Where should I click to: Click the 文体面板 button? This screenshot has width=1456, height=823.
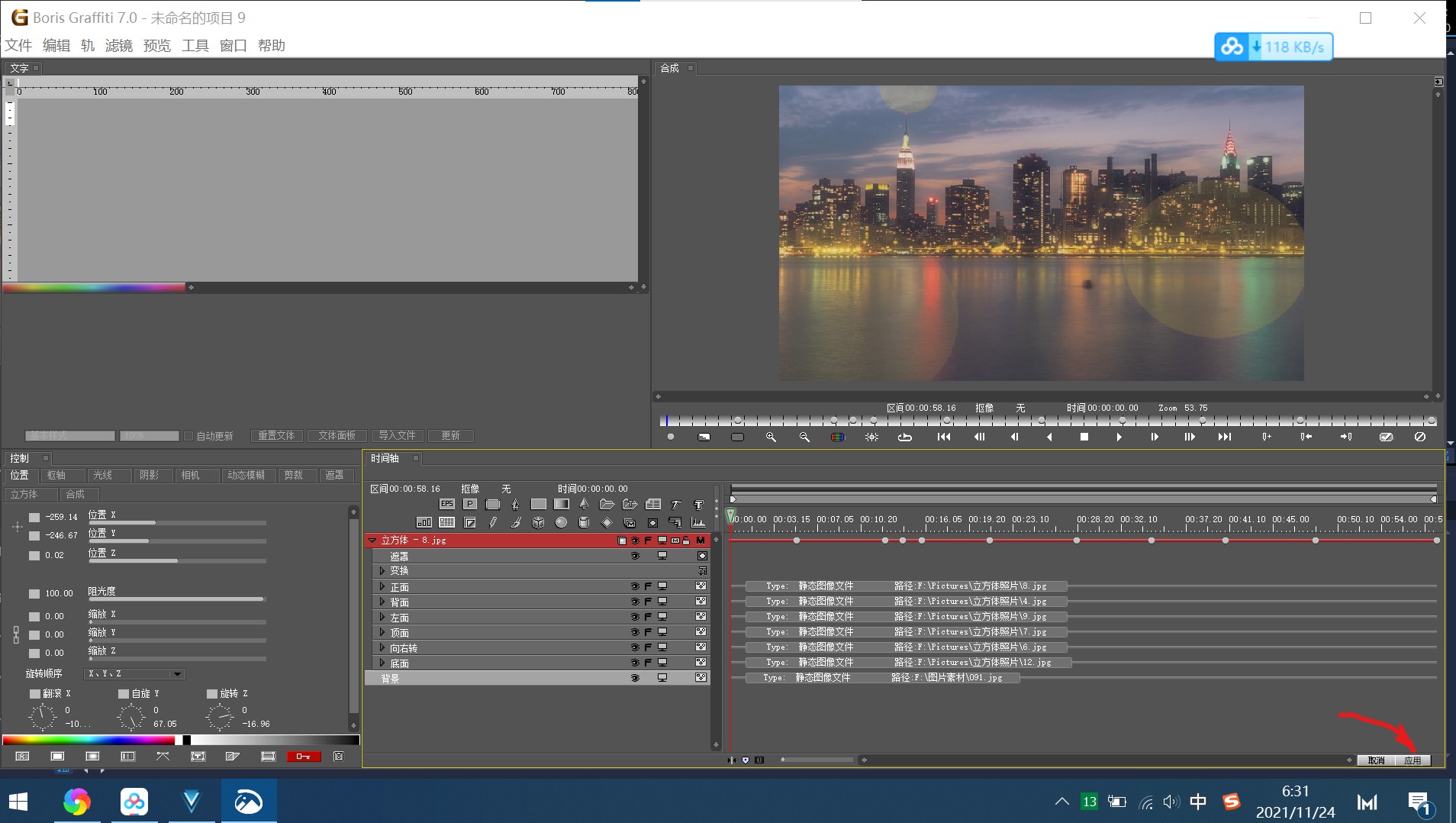coord(337,436)
